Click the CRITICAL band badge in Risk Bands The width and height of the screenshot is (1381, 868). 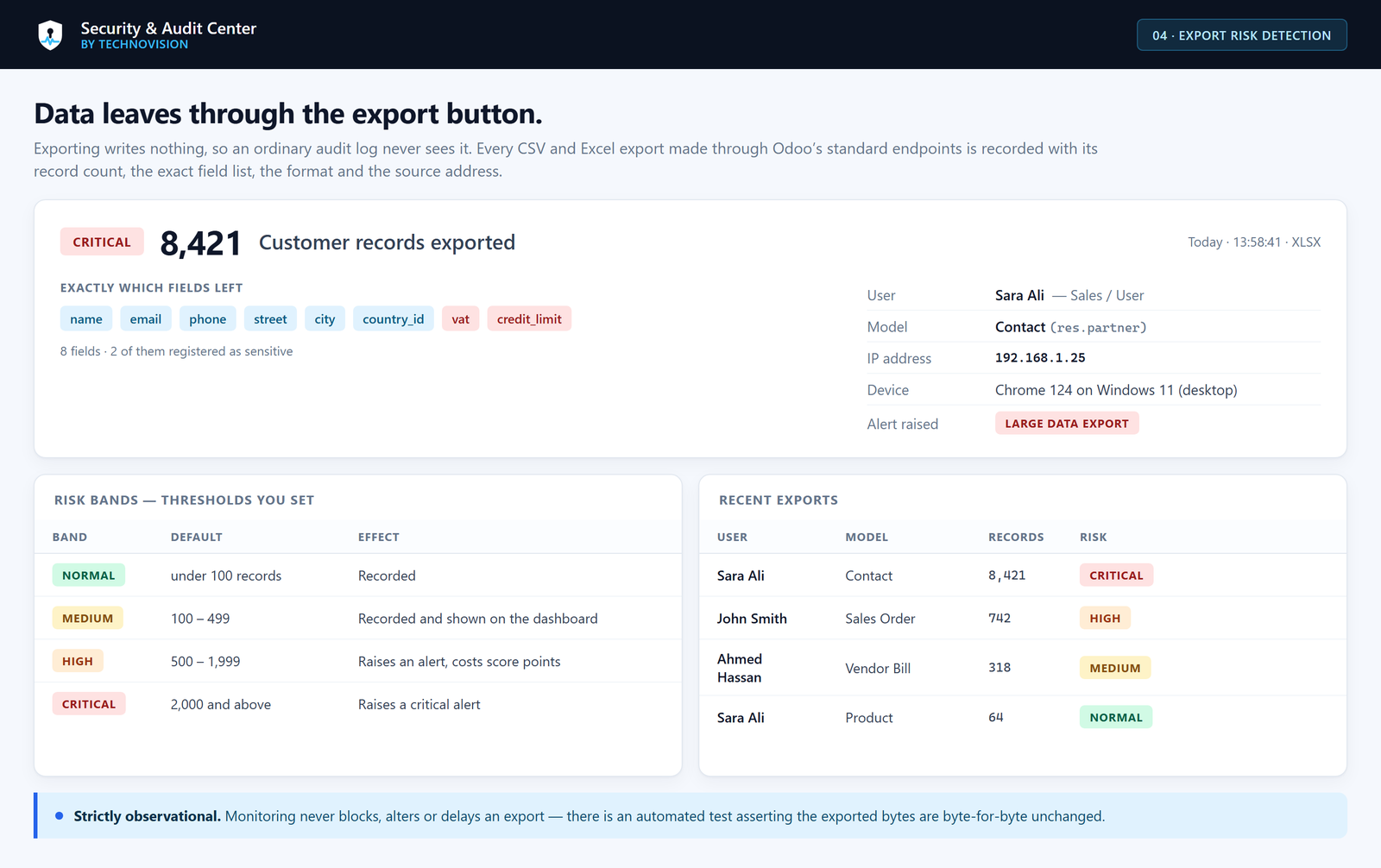click(x=89, y=704)
